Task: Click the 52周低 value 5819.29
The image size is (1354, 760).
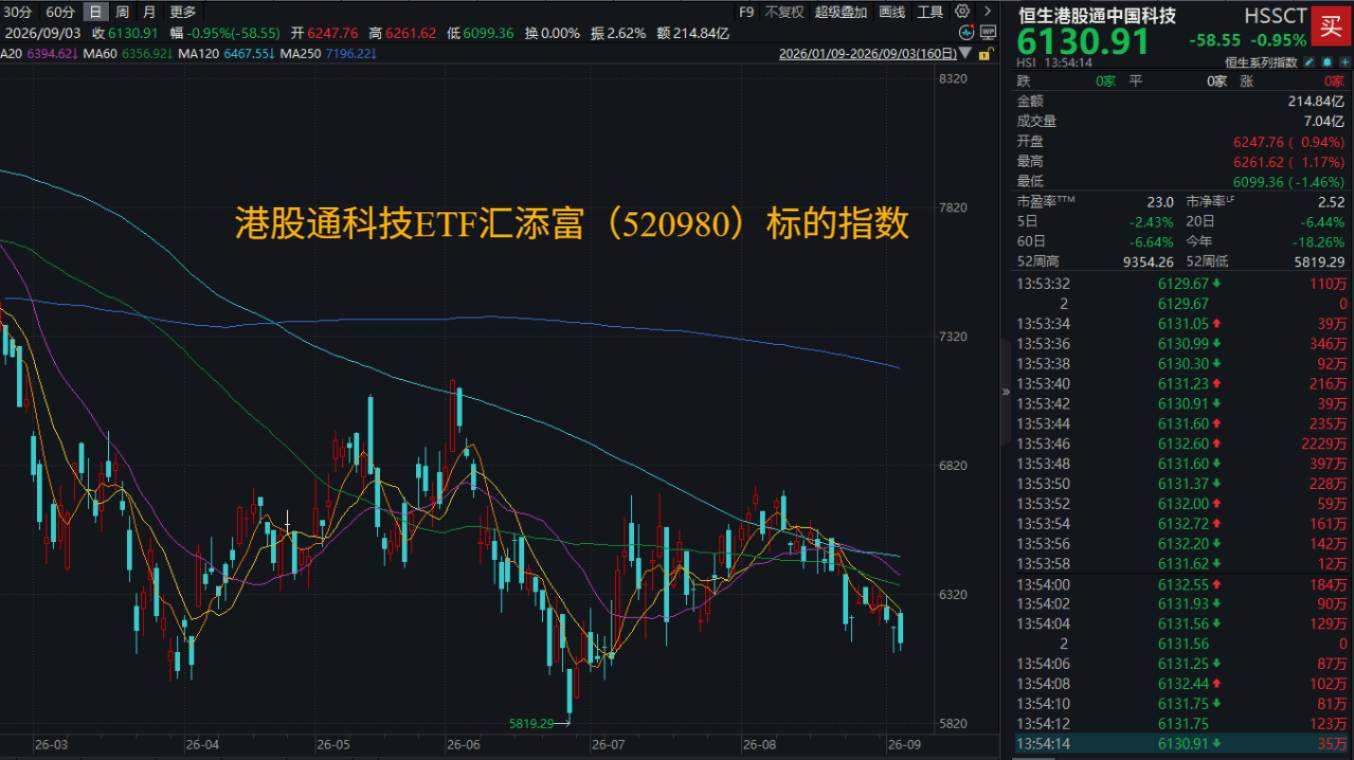Action: [x=1320, y=261]
